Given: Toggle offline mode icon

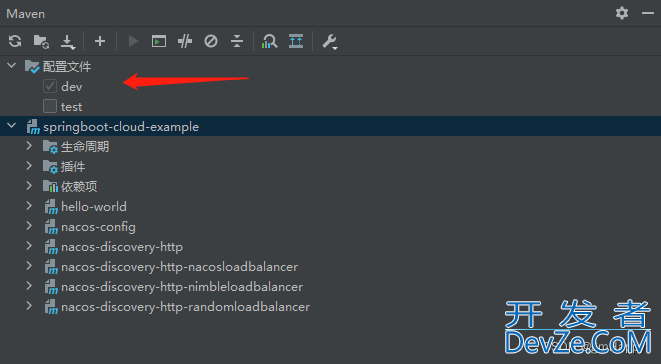Looking at the screenshot, I should 185,41.
